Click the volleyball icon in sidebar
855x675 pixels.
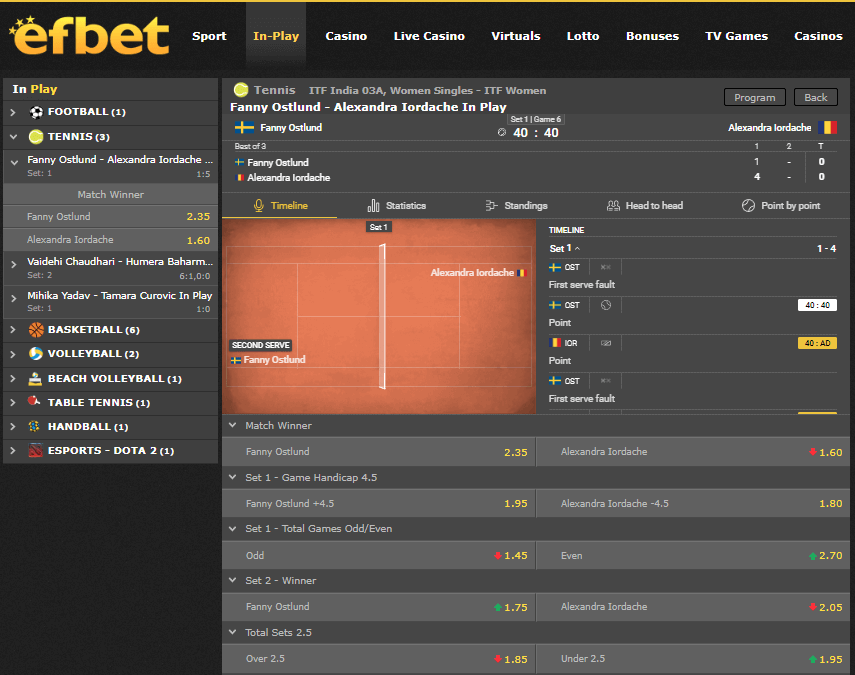pos(36,353)
